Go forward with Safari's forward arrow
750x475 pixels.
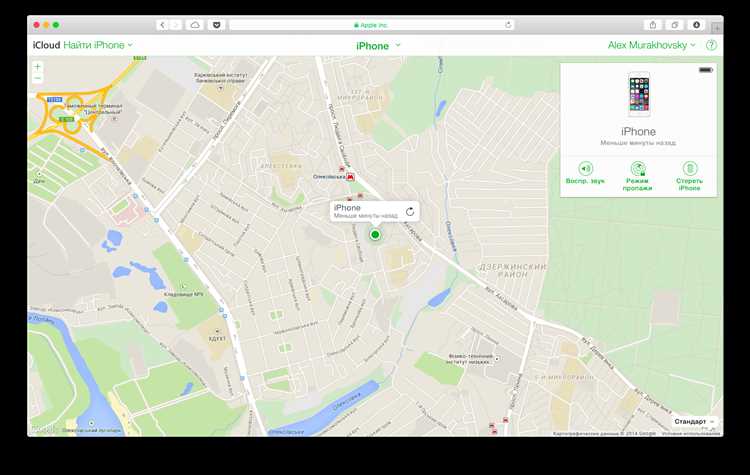tap(176, 25)
